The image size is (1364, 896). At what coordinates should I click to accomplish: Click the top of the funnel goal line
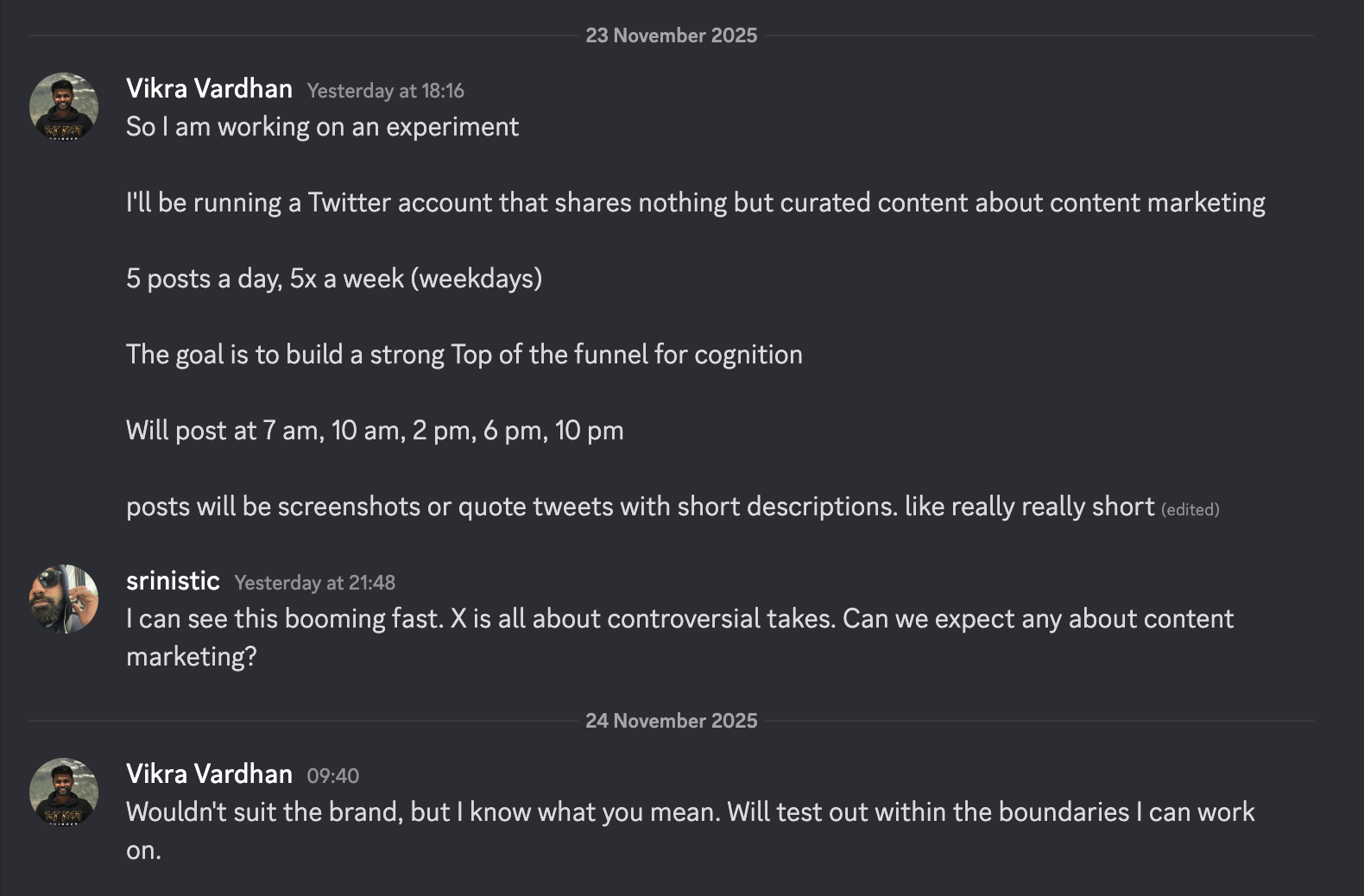coord(464,354)
